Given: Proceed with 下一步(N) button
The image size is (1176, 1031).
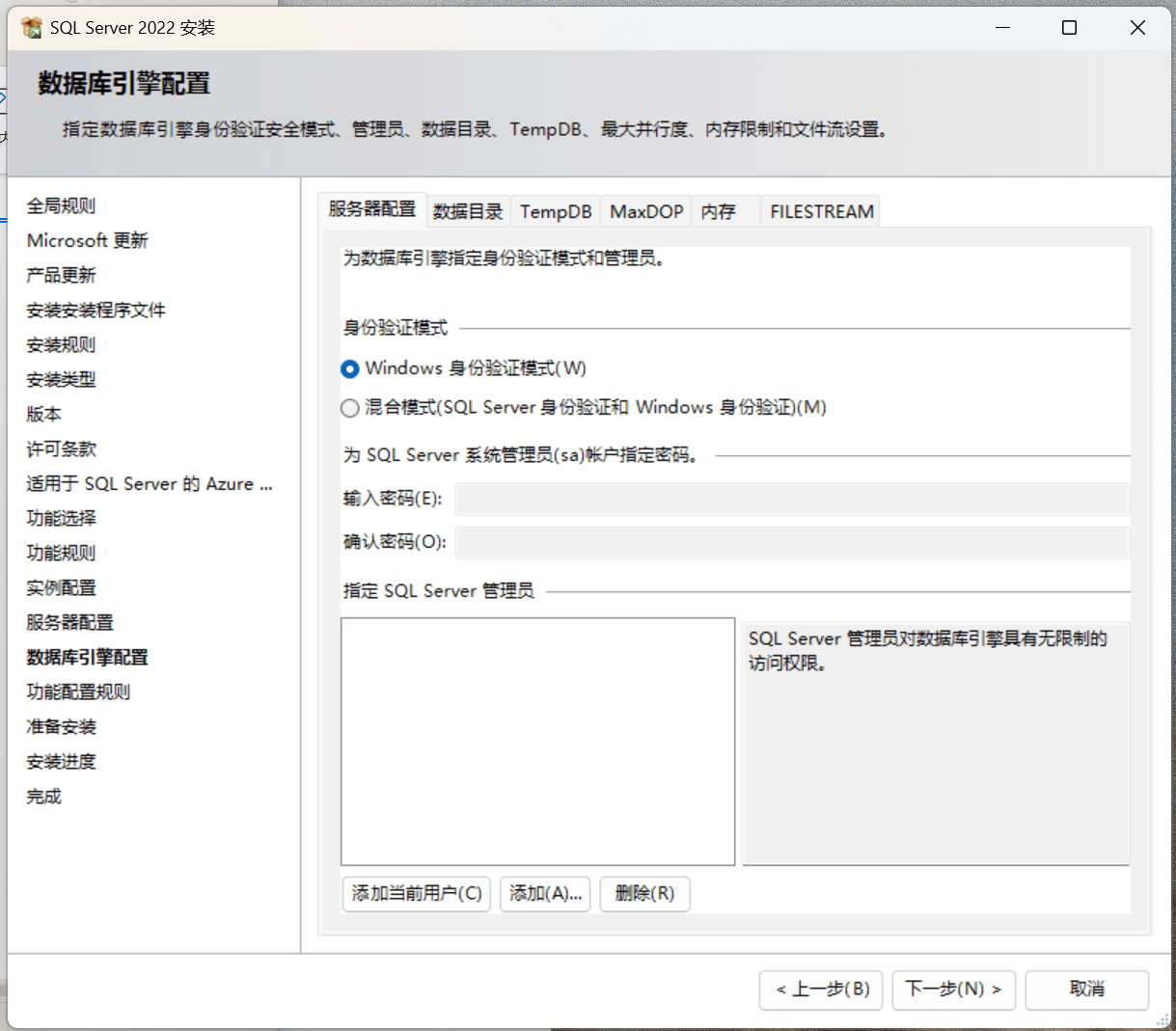Looking at the screenshot, I should [953, 990].
